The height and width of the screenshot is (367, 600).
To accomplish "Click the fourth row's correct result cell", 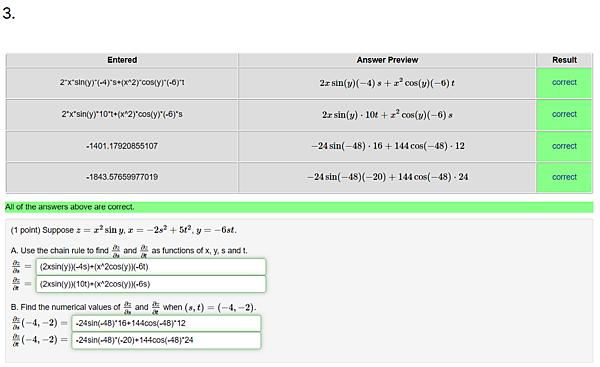I will pyautogui.click(x=564, y=177).
